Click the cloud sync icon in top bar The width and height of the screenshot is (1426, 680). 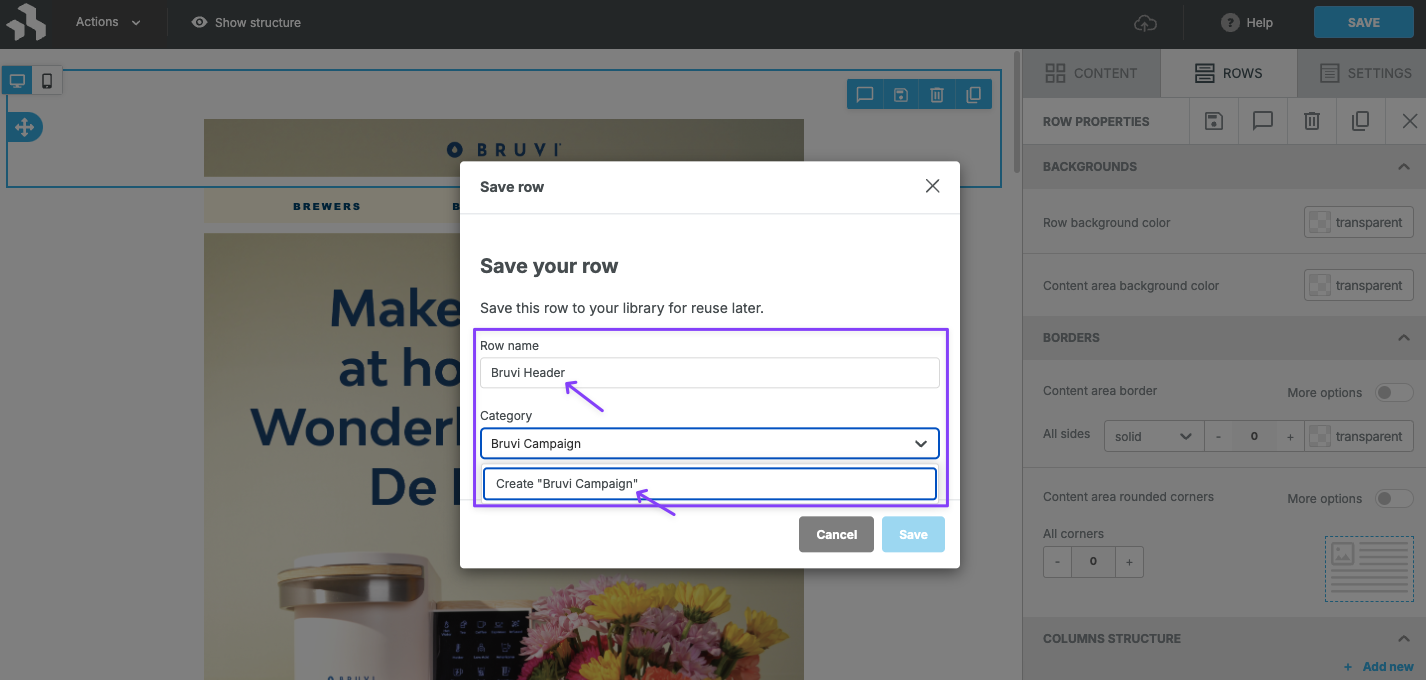(1146, 22)
